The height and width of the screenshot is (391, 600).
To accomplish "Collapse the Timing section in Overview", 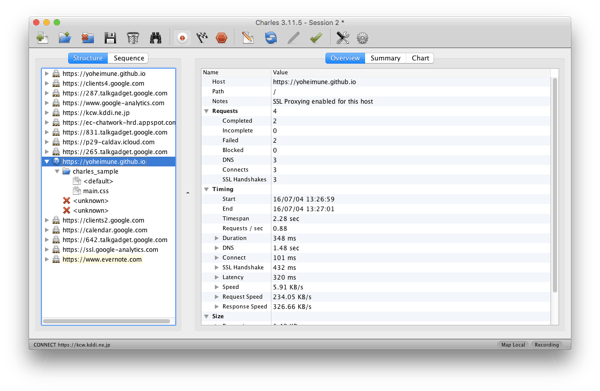I will tap(206, 189).
